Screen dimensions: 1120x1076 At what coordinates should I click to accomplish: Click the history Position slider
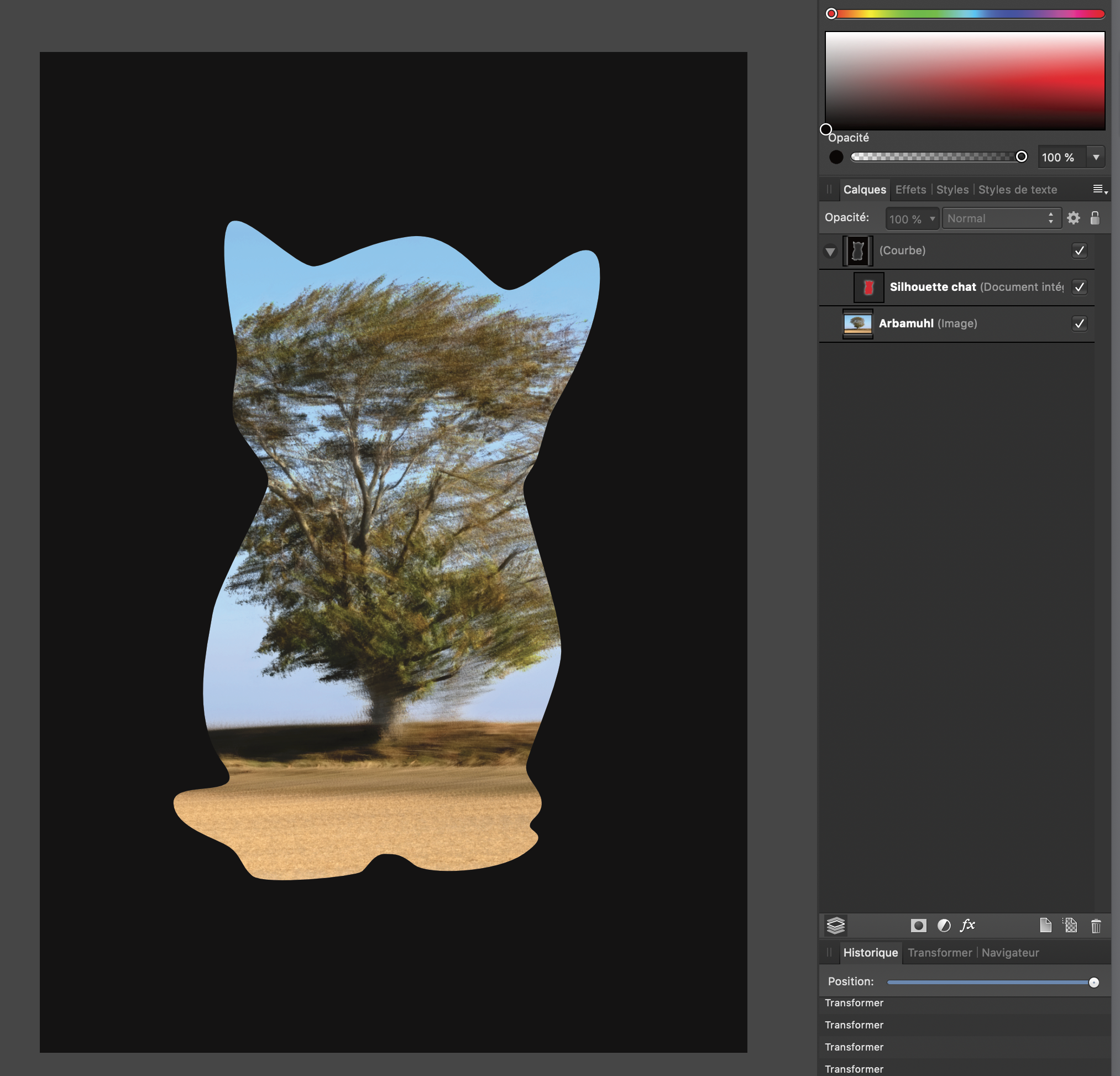pyautogui.click(x=990, y=983)
